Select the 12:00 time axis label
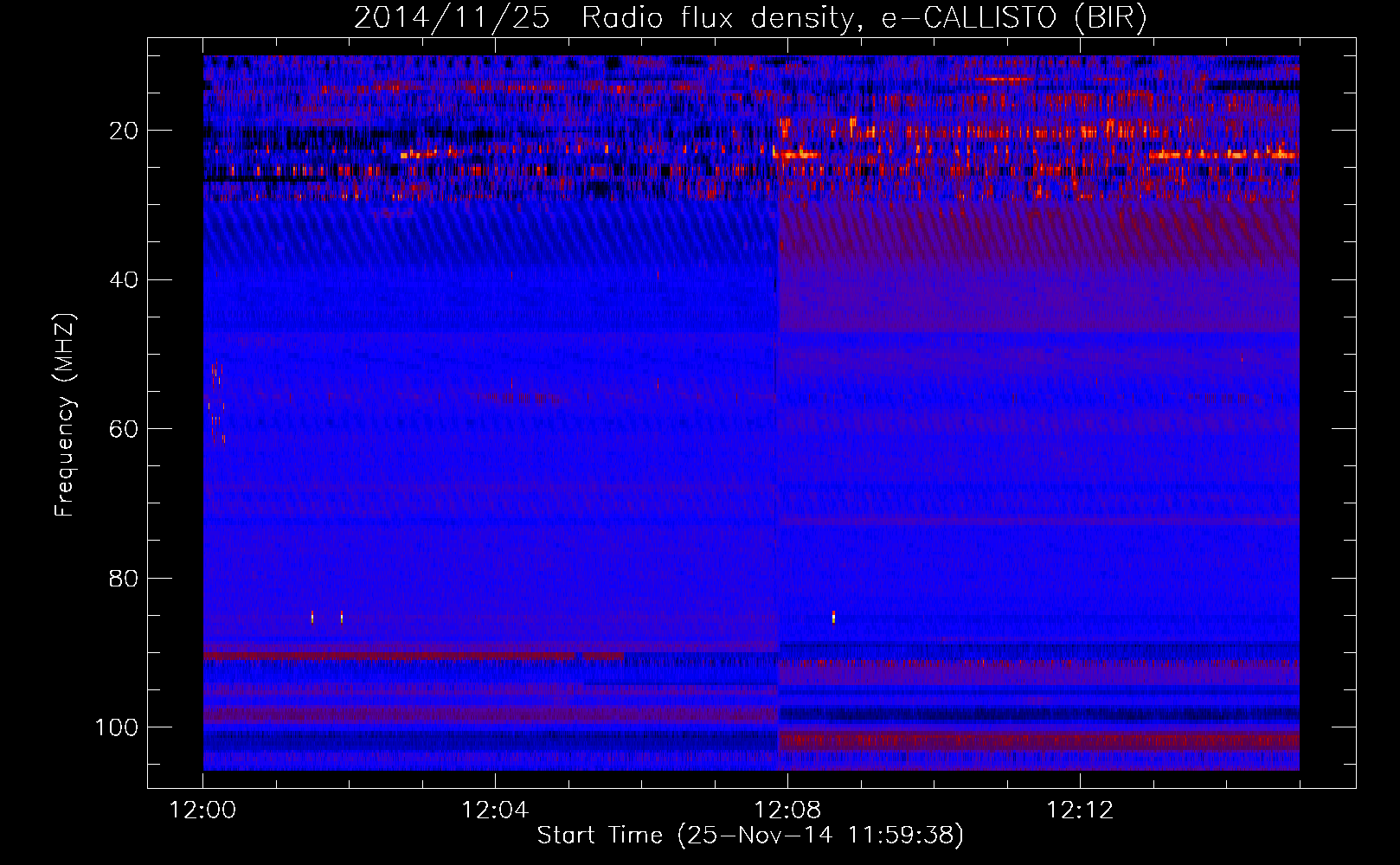This screenshot has width=1400, height=865. click(203, 811)
